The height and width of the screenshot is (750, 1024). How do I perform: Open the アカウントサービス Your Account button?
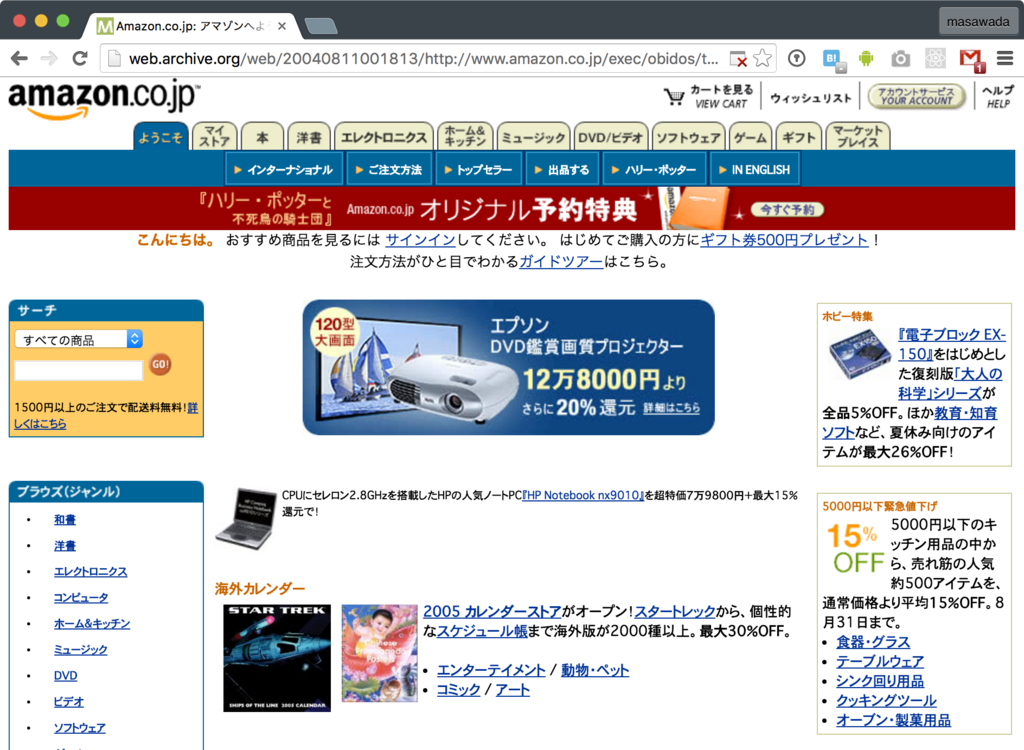tap(916, 96)
